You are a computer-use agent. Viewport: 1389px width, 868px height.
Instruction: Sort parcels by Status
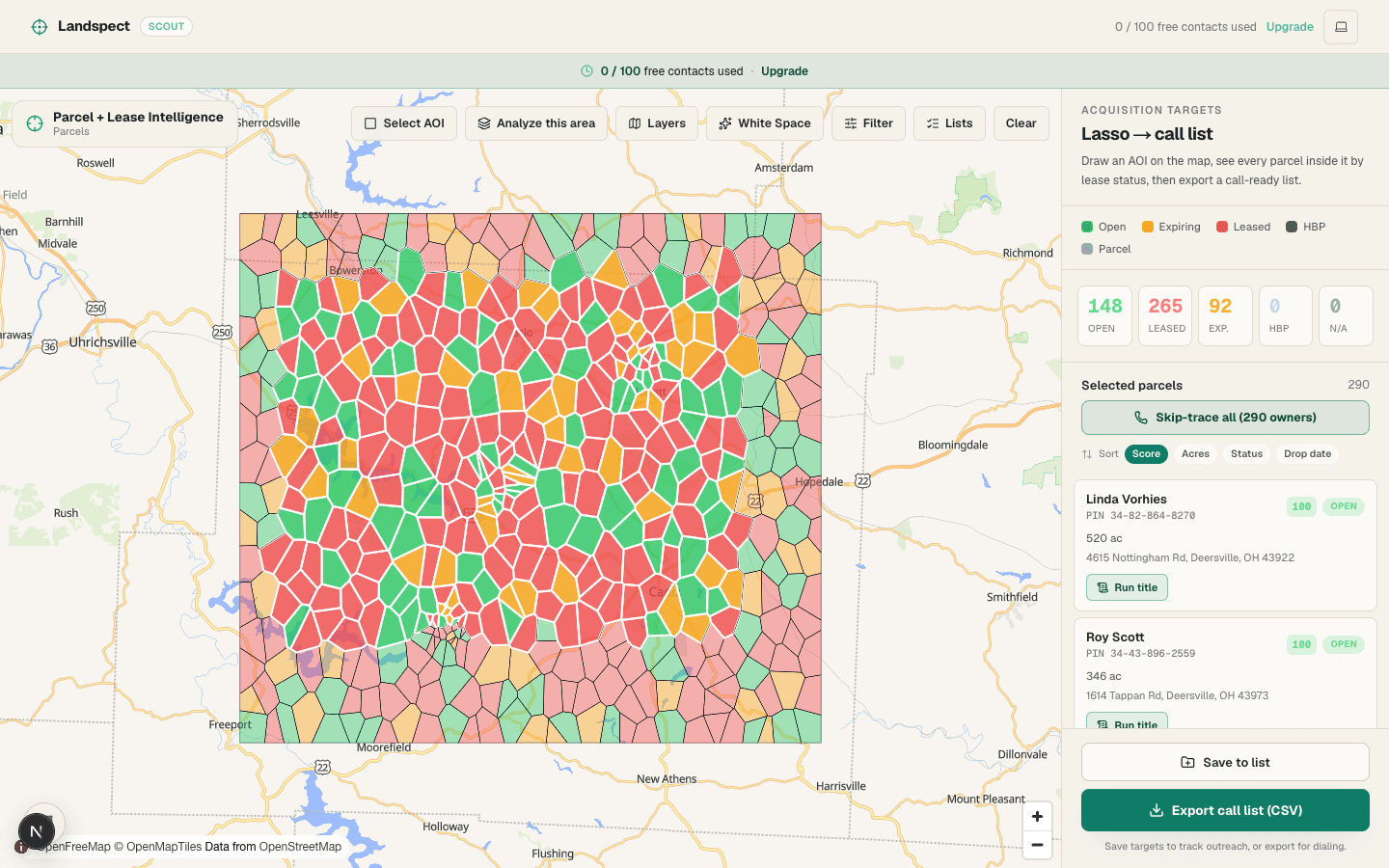1246,454
